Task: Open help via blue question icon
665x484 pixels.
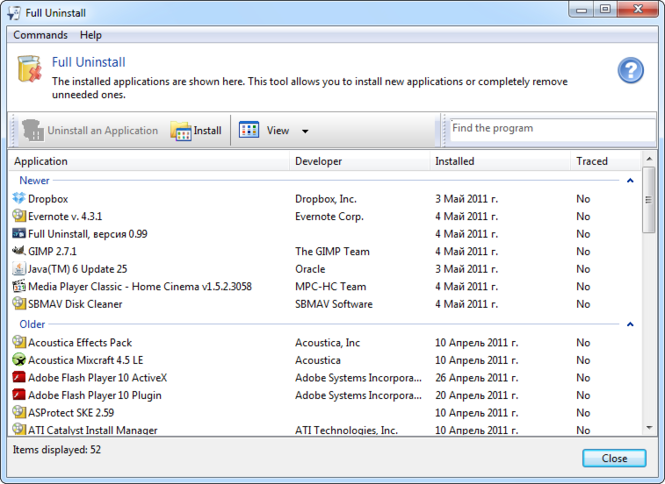Action: (x=630, y=70)
